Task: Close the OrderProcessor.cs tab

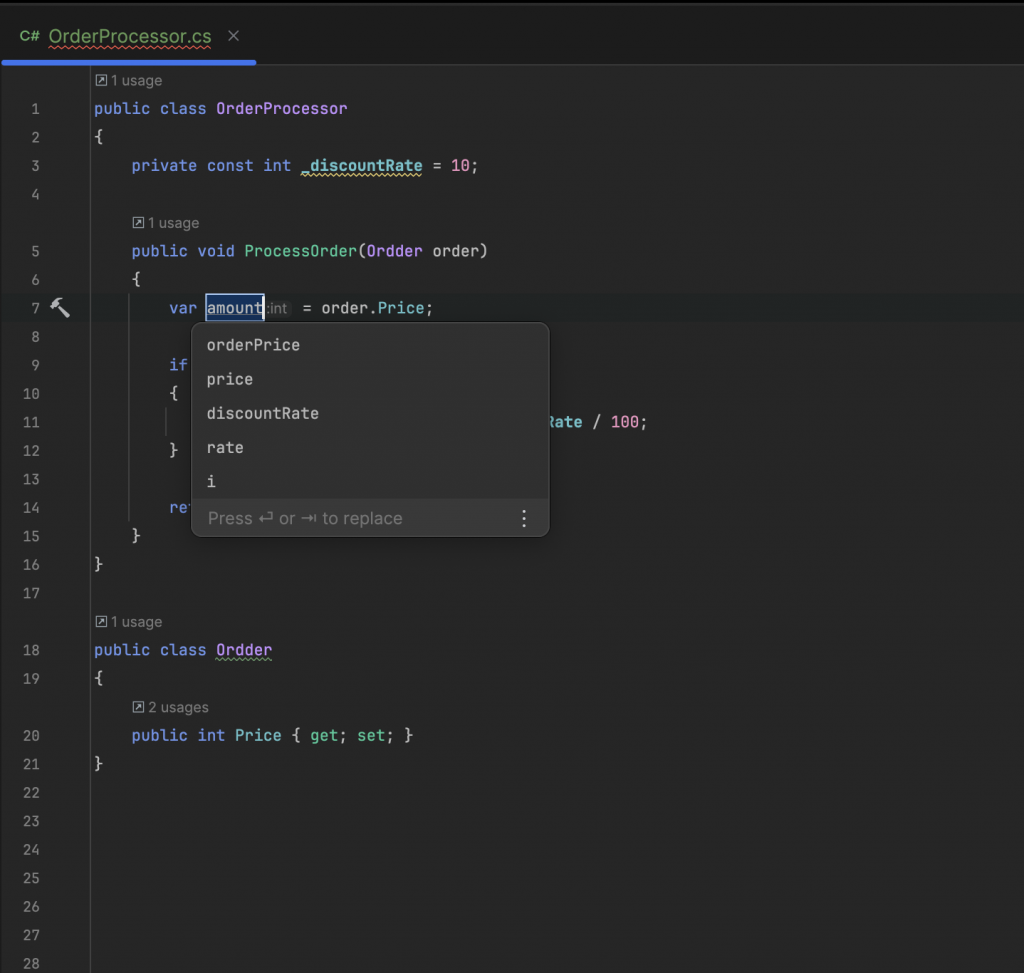Action: pyautogui.click(x=233, y=36)
